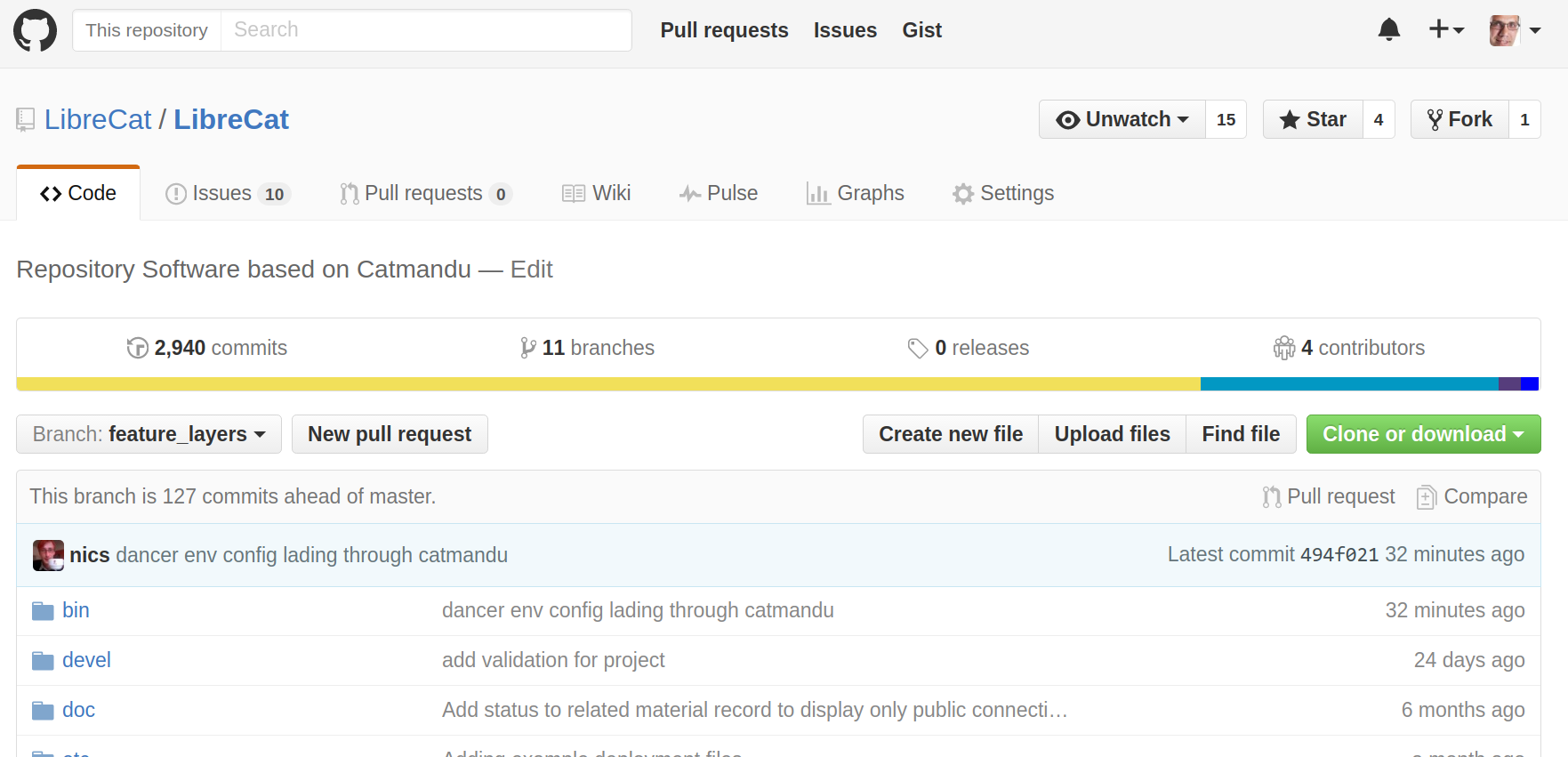Open the Wiki tab

click(x=596, y=193)
